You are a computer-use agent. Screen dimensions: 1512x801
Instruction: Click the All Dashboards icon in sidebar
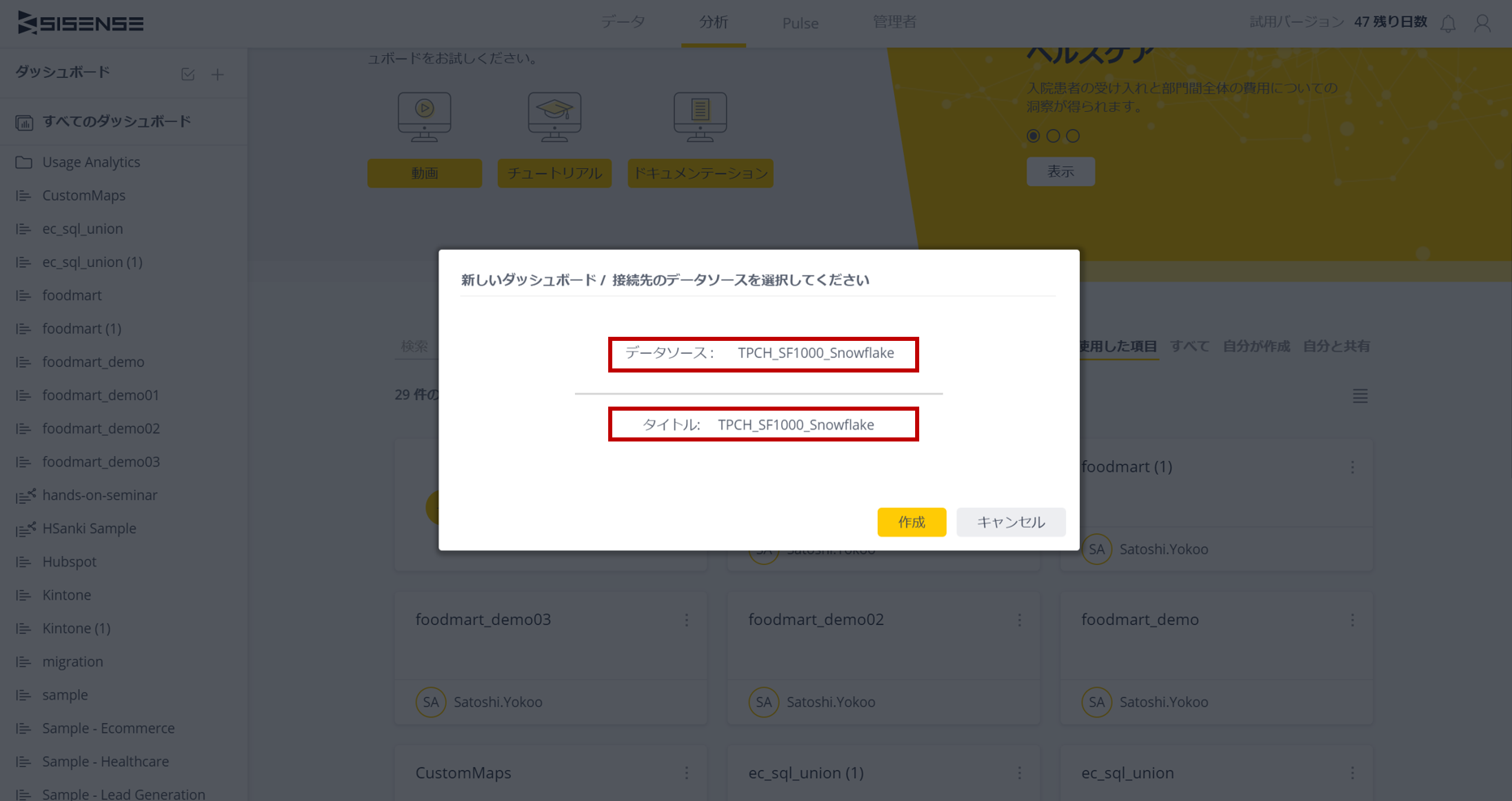(x=24, y=123)
